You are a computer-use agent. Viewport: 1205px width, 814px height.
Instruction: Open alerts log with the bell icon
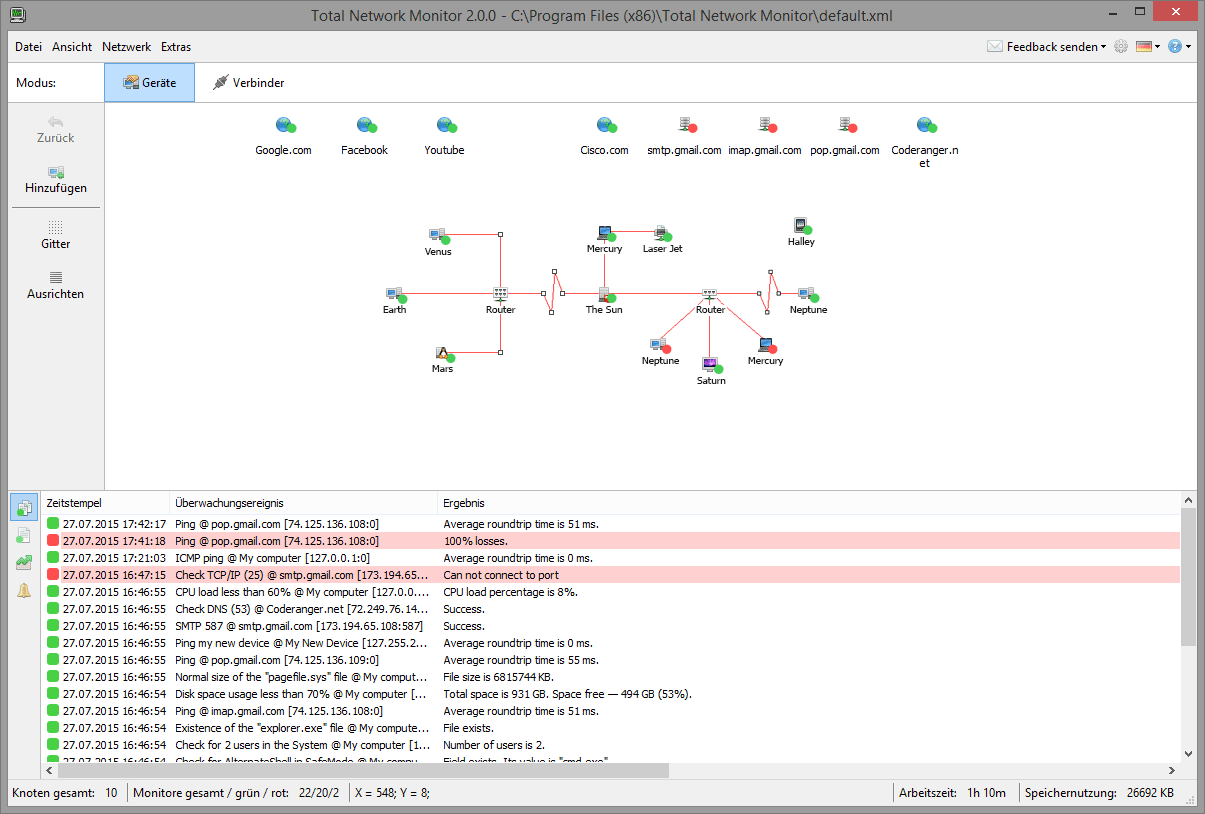[24, 591]
